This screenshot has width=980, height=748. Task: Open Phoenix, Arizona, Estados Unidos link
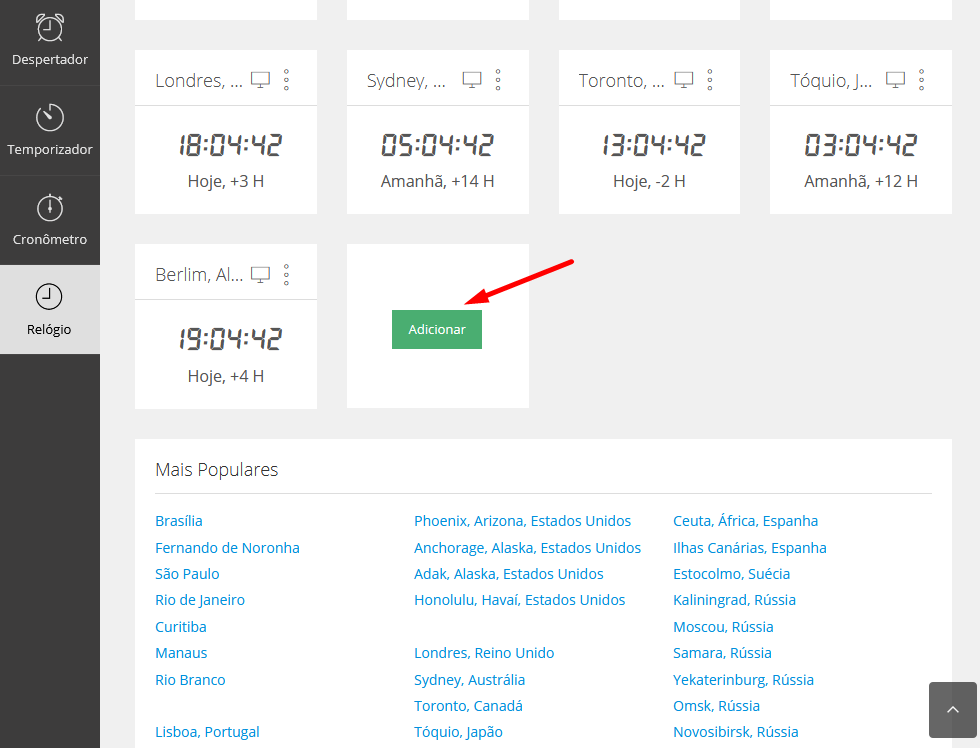pos(522,521)
